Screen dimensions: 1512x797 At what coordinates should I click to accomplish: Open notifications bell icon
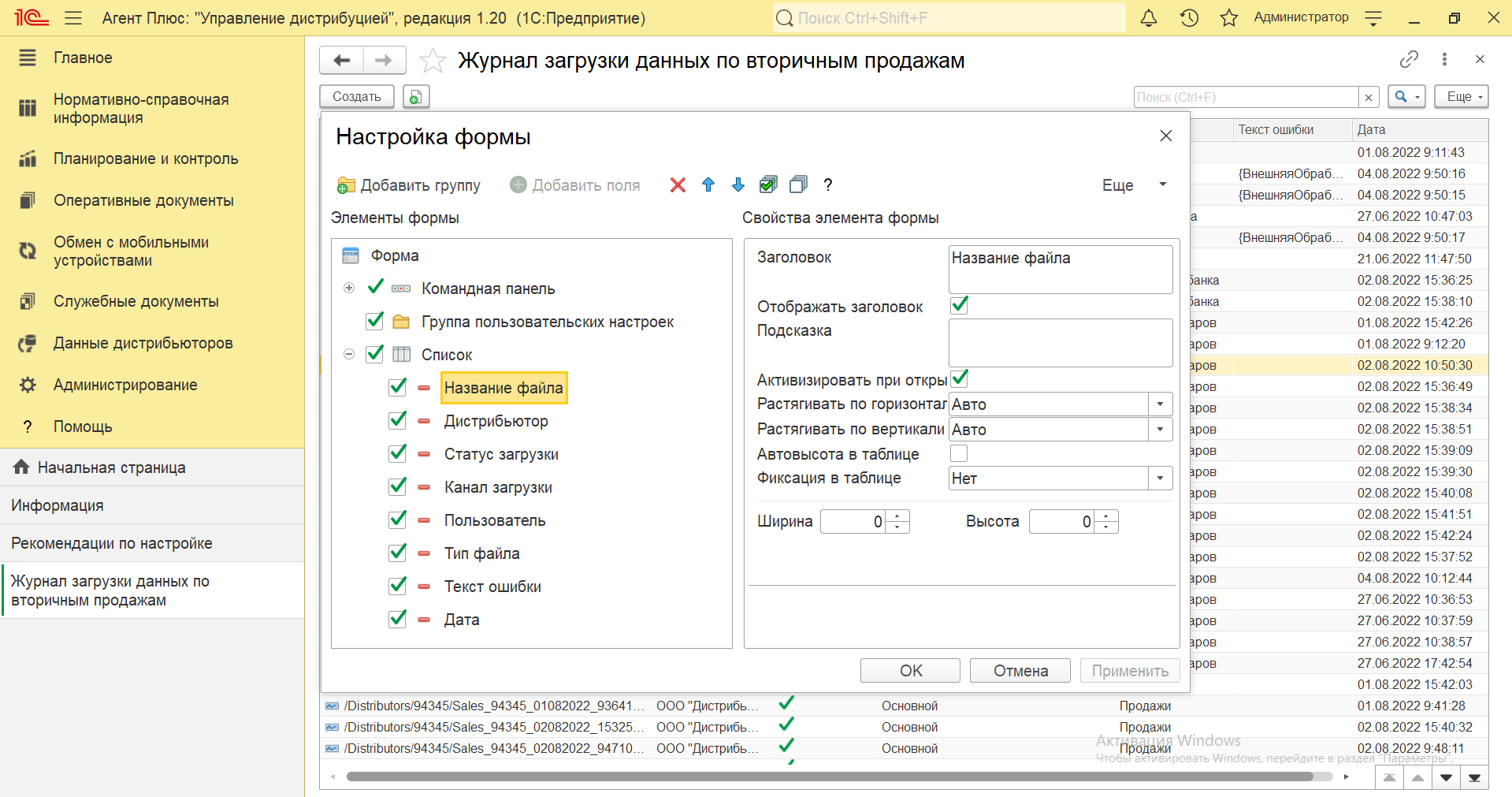(1149, 17)
